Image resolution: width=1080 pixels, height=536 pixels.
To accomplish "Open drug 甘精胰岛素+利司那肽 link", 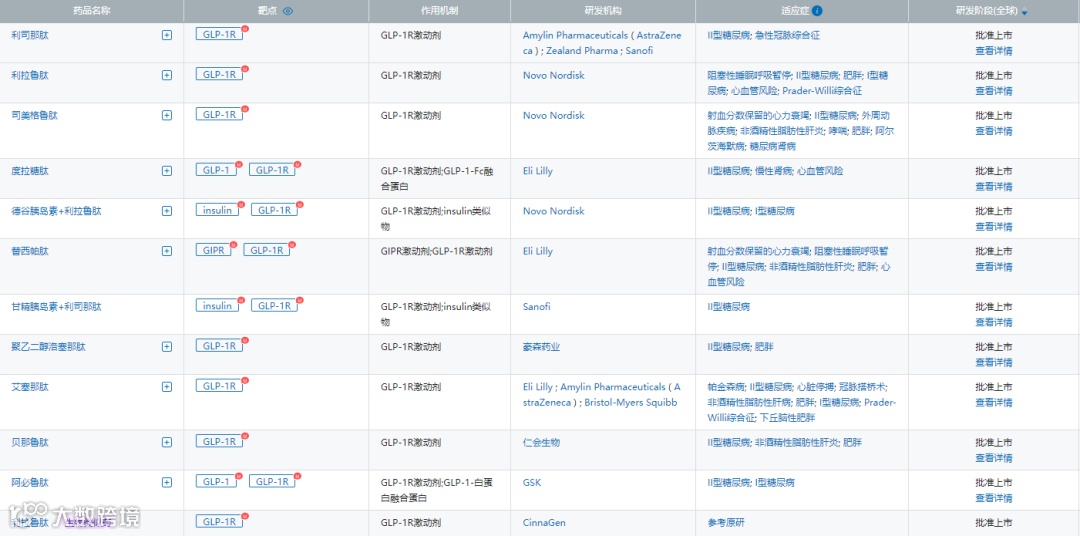I will pyautogui.click(x=56, y=307).
